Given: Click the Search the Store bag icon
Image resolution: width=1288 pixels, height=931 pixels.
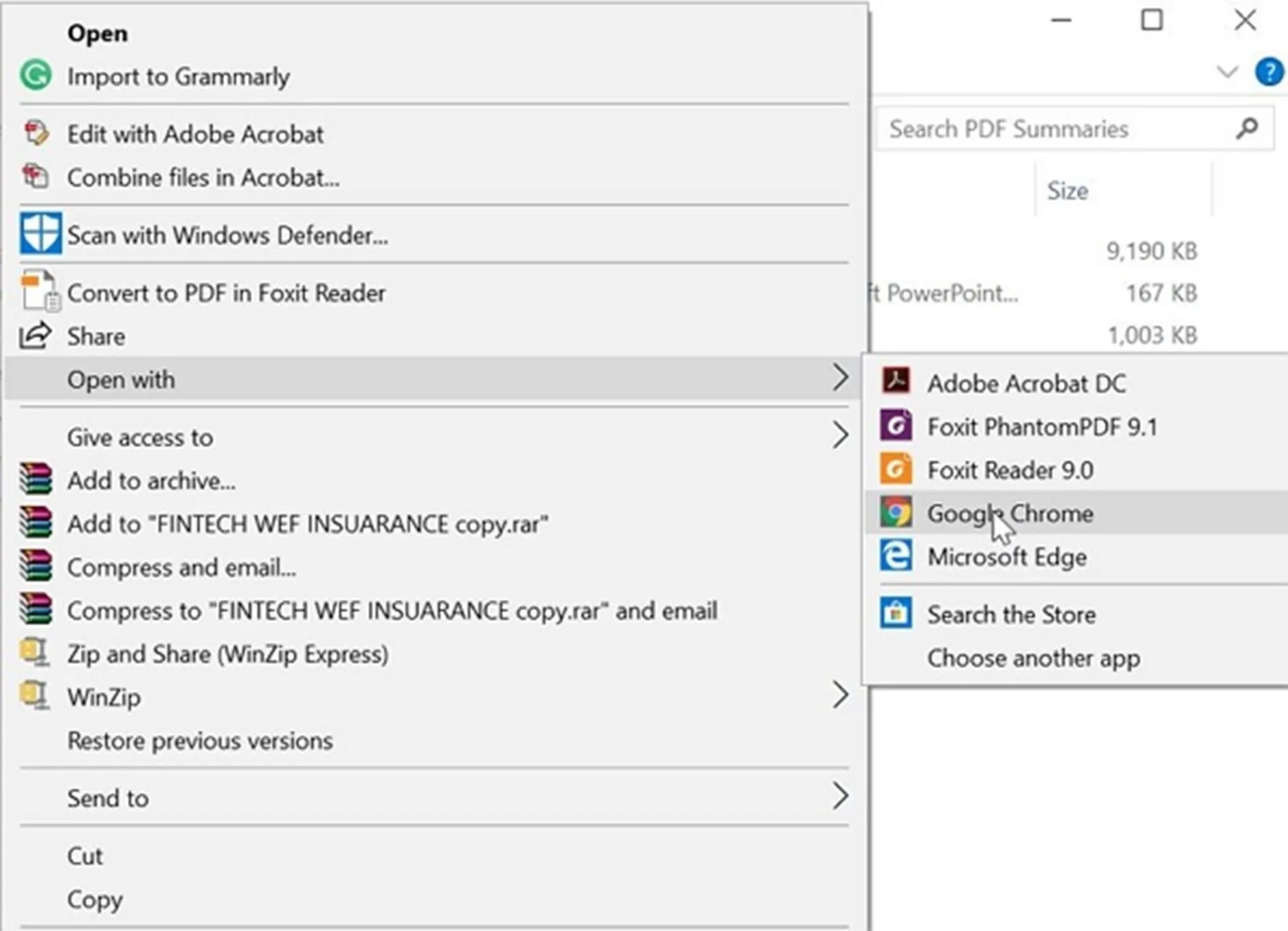Looking at the screenshot, I should tap(896, 613).
